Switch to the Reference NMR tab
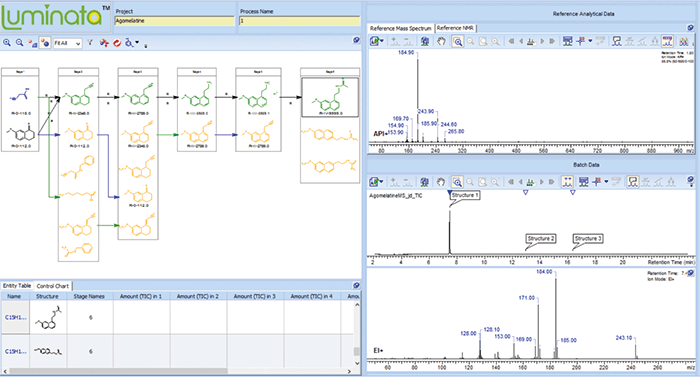700x377 pixels. (x=455, y=28)
